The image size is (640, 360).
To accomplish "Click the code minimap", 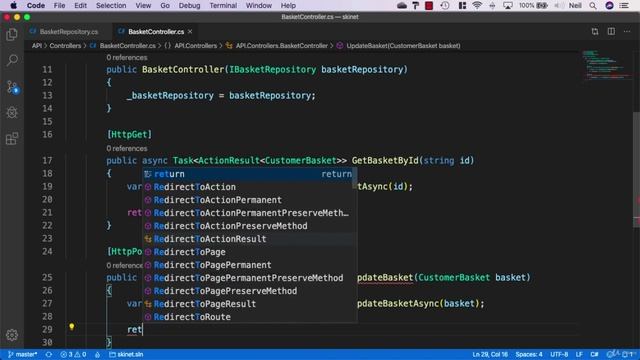I will coord(607,65).
